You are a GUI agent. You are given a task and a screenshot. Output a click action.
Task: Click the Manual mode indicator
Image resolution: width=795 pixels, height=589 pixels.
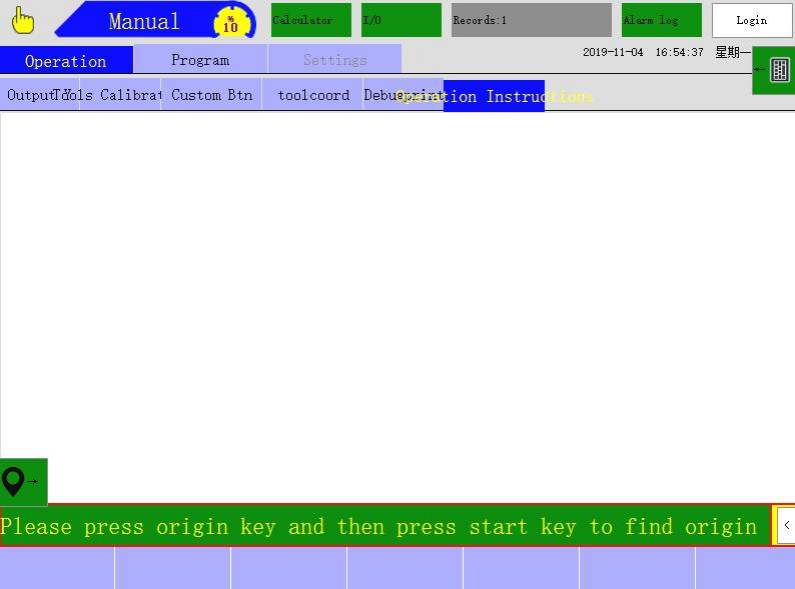(144, 22)
